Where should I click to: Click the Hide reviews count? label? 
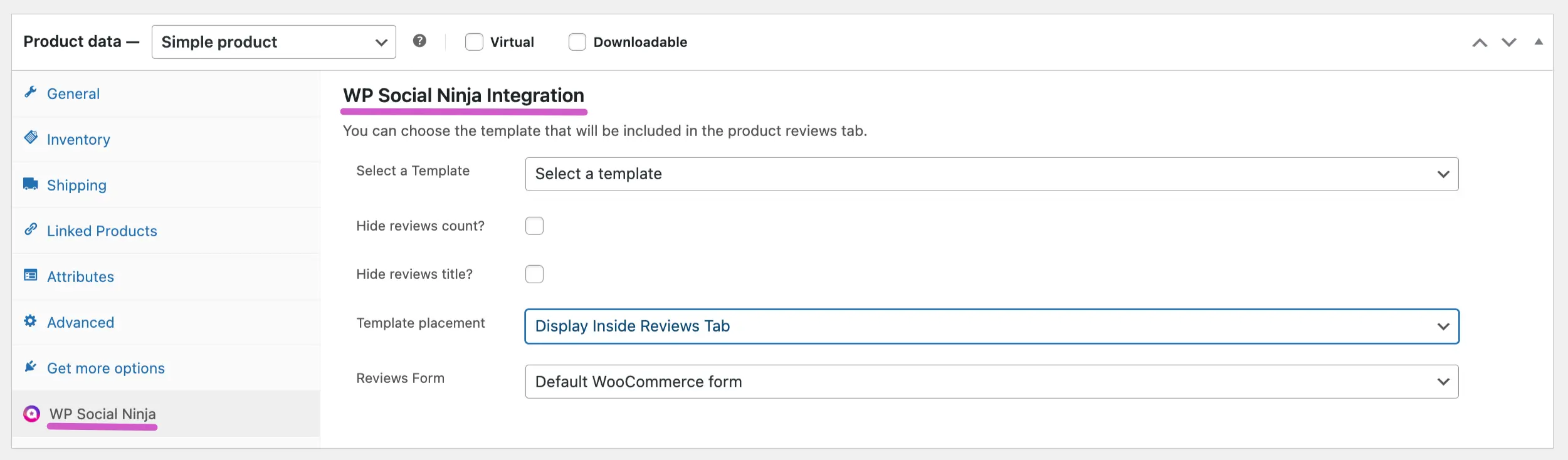[x=420, y=226]
